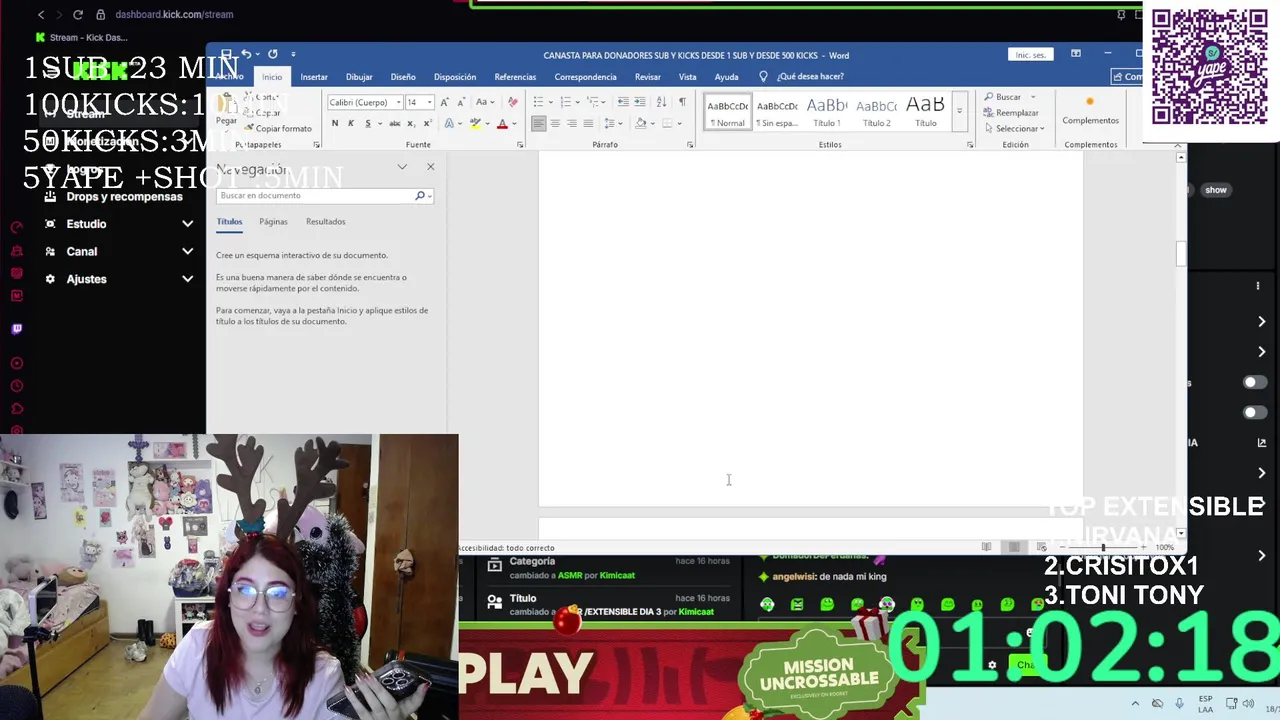The width and height of the screenshot is (1280, 720).
Task: Insert a numbered list
Action: (x=565, y=102)
